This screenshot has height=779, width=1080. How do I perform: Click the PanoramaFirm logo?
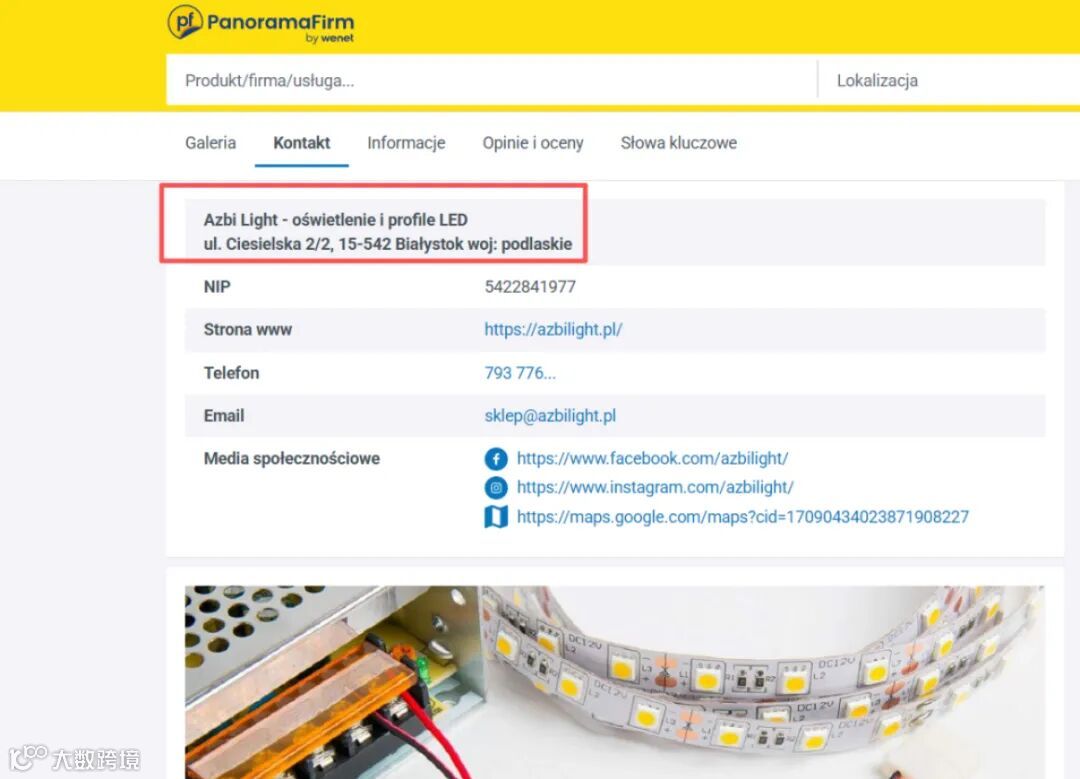261,24
